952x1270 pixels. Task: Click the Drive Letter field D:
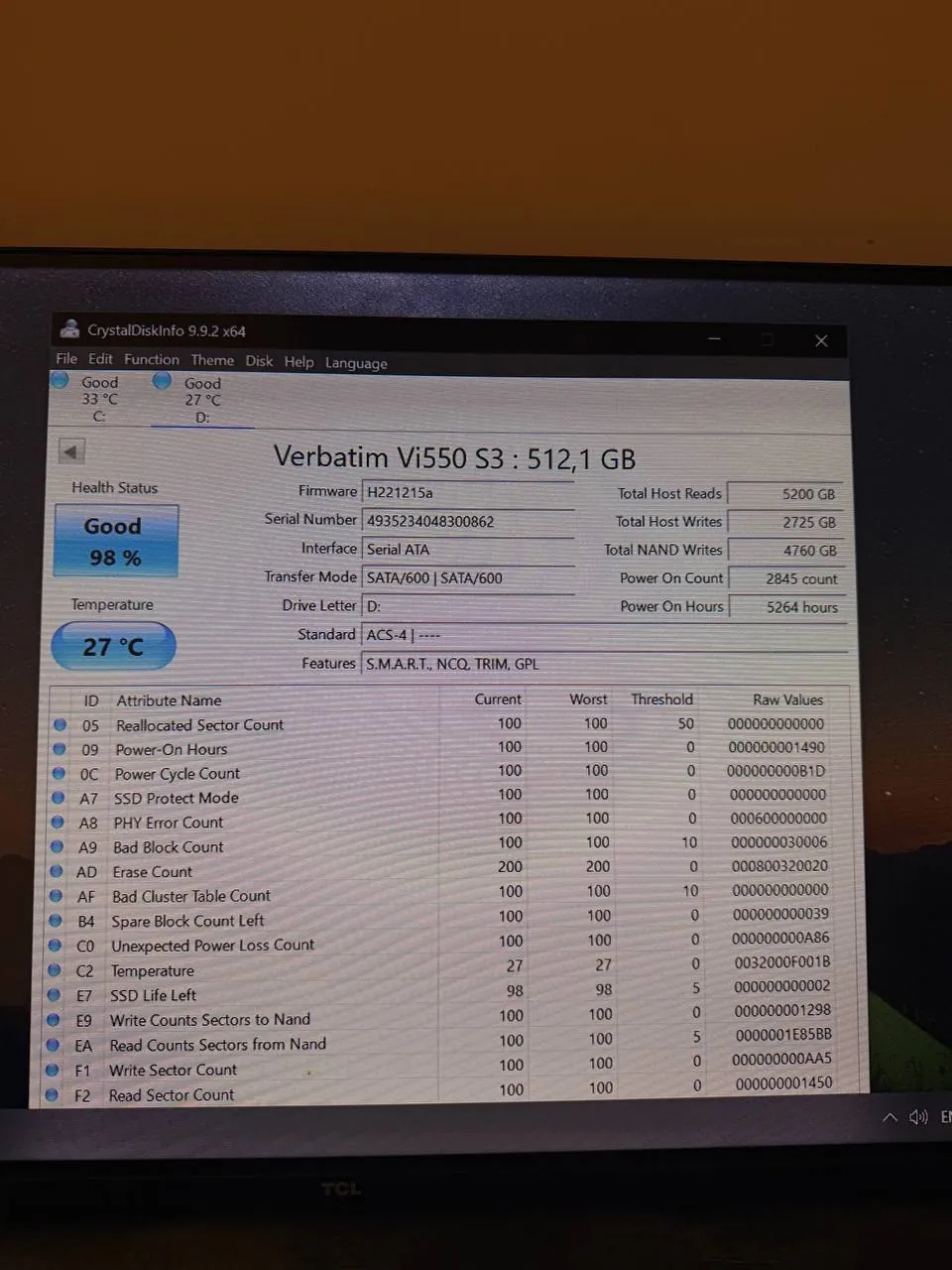(x=468, y=605)
